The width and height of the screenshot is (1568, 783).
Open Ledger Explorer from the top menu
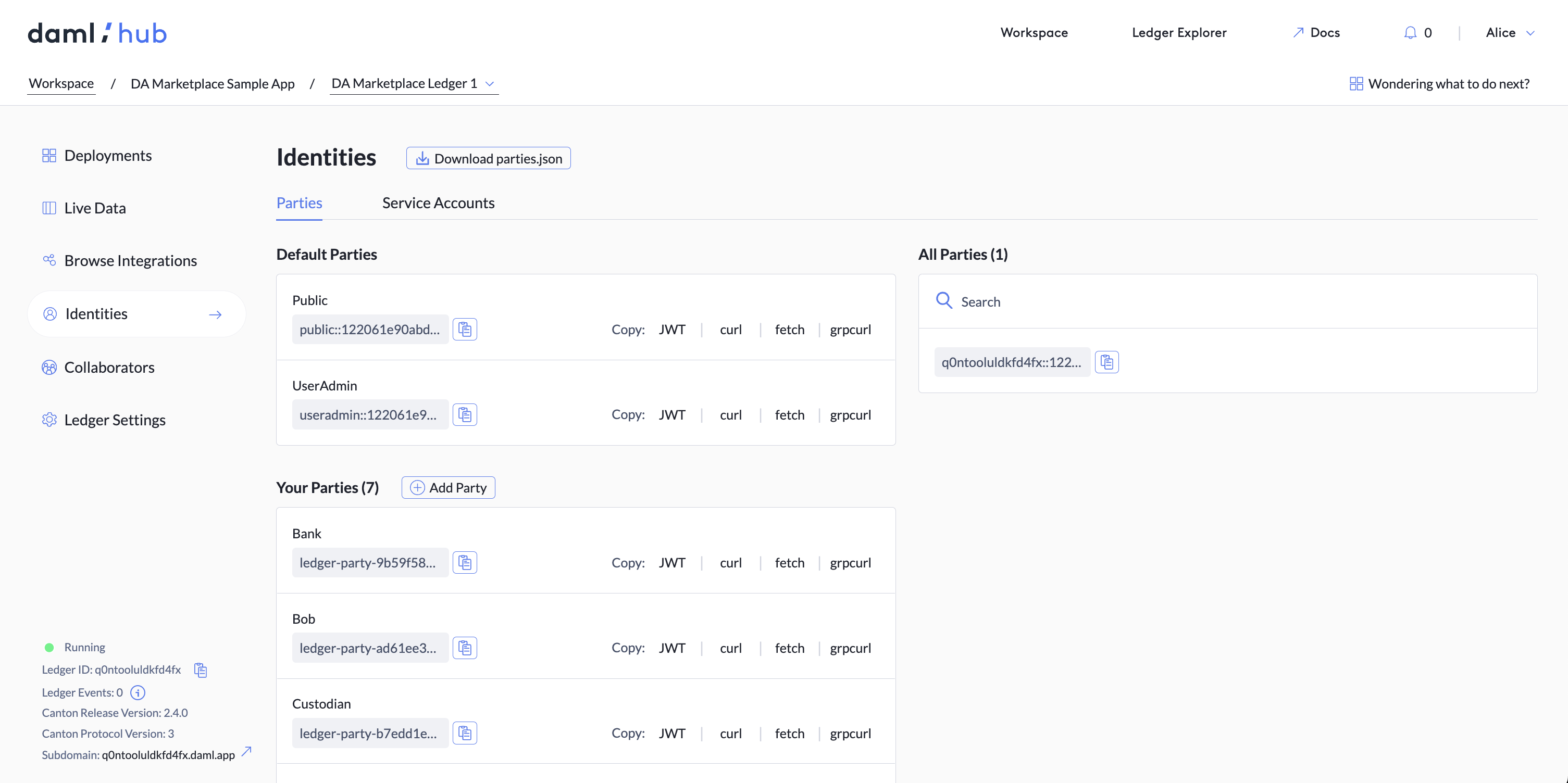click(1179, 32)
